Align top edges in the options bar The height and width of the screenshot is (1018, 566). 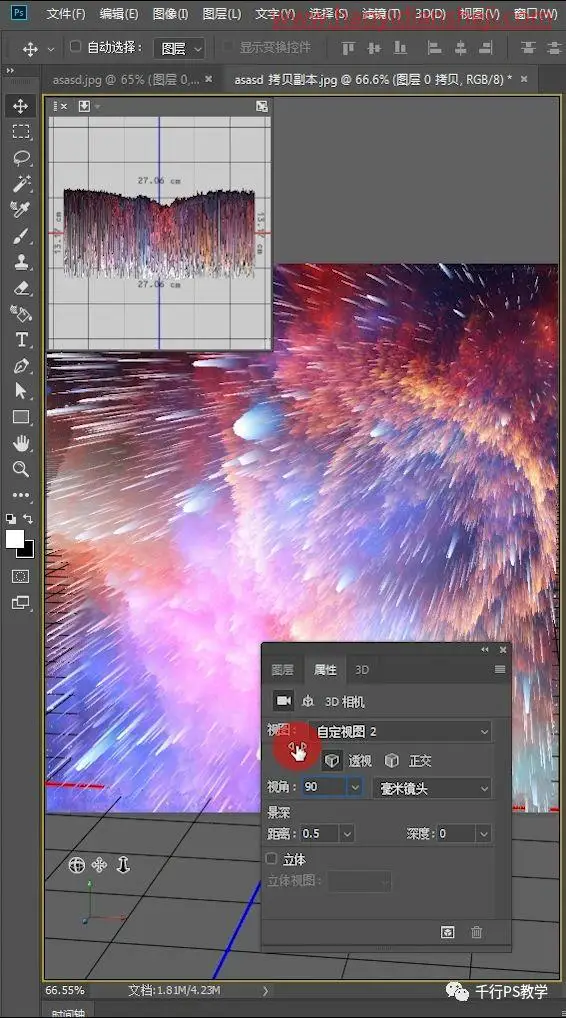click(x=349, y=47)
